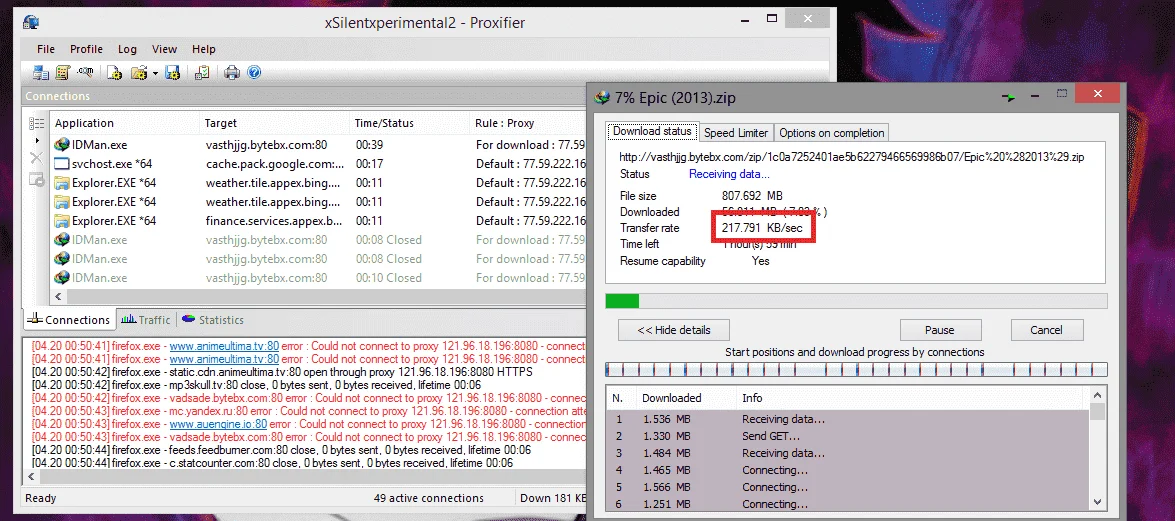1175x521 pixels.
Task: Pause the Epic (2013).zip download
Action: (x=940, y=330)
